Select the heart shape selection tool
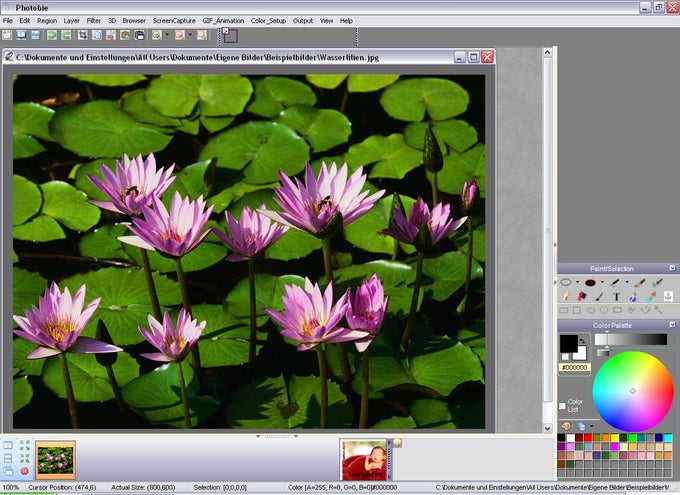Viewport: 680px width, 495px height. [645, 310]
